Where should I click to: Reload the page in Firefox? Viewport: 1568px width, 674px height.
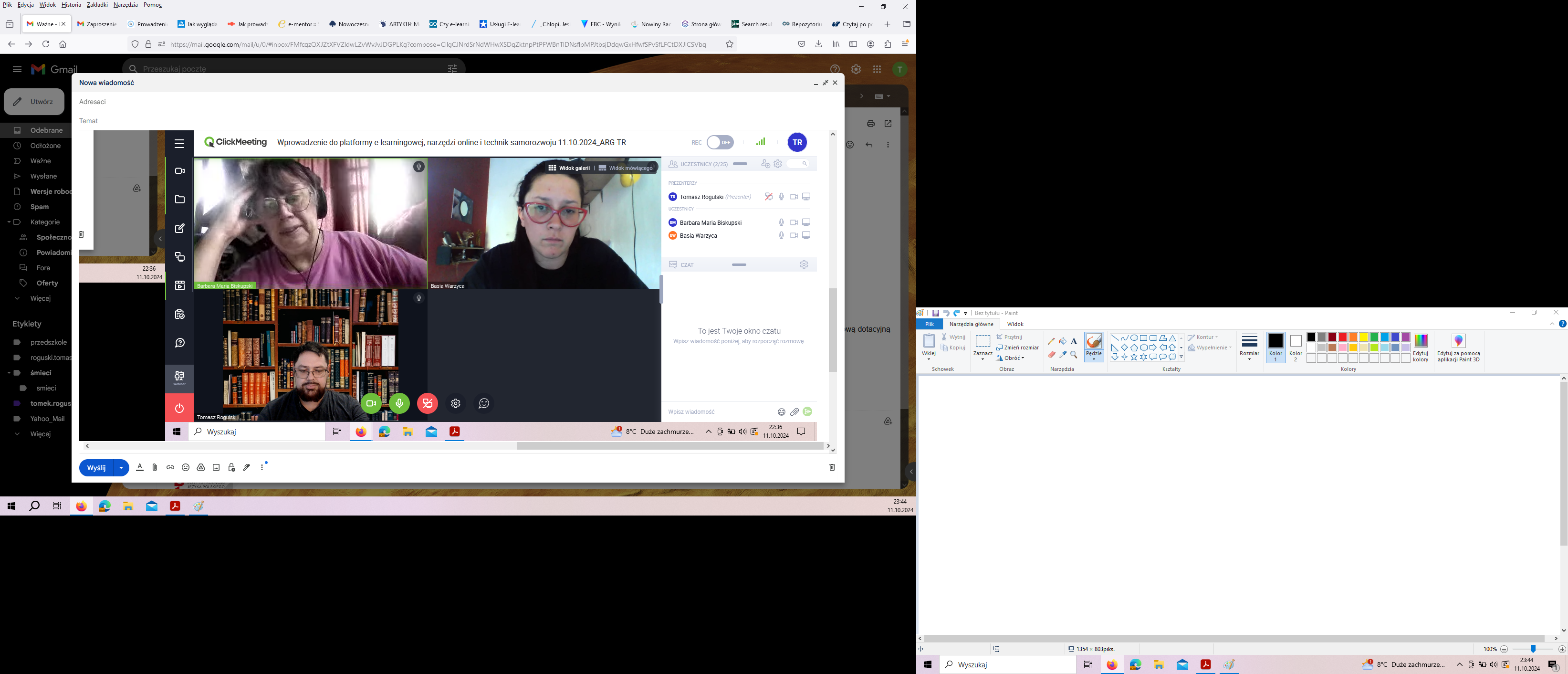pyautogui.click(x=46, y=44)
